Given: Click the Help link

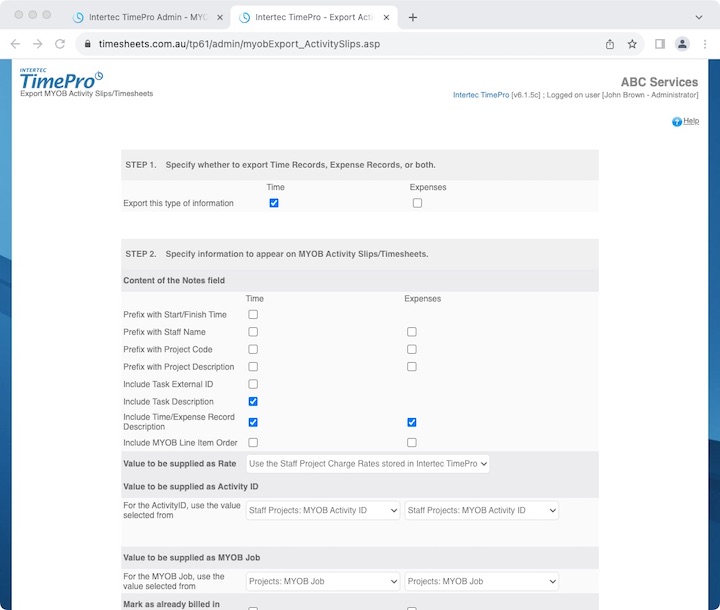Looking at the screenshot, I should click(691, 121).
